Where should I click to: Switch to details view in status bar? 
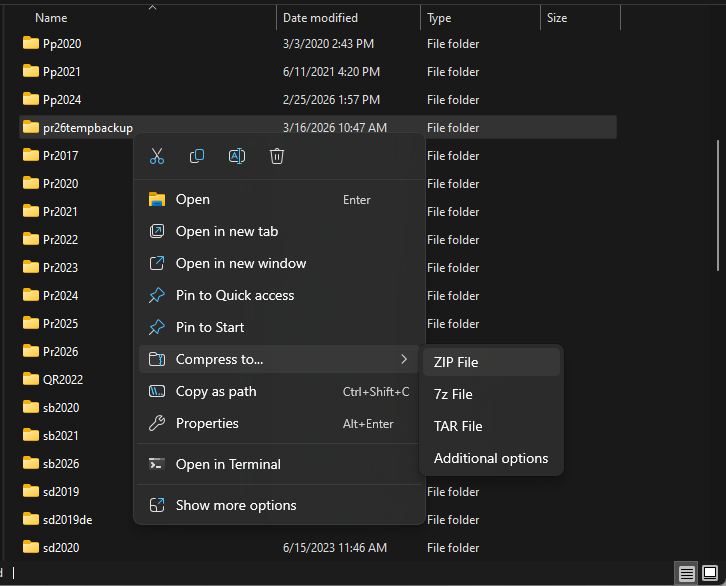pos(687,573)
